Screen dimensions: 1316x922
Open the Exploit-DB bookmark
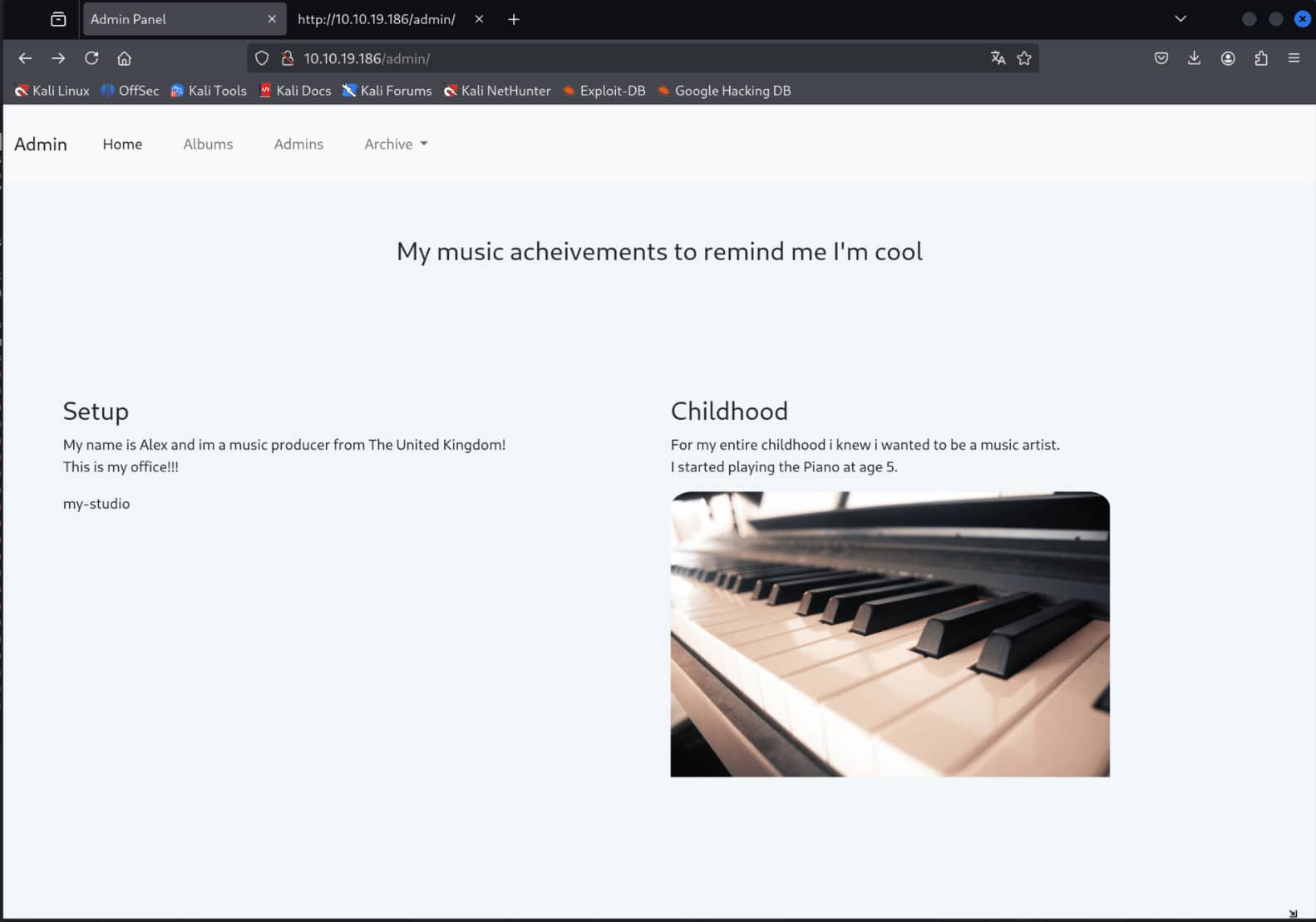(604, 91)
